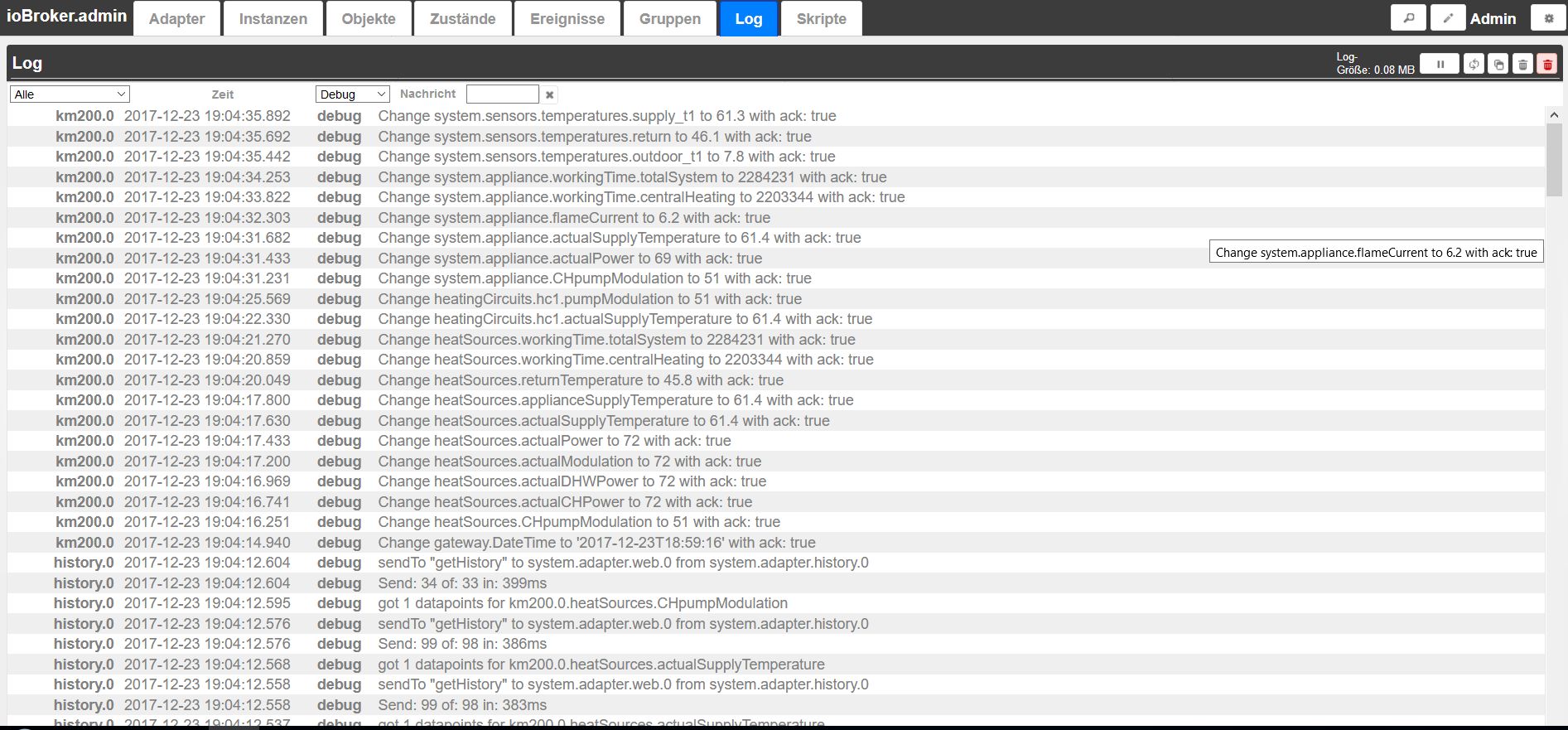Select the temperatures.return to 46.1 message
Viewport: 1568px width, 730px height.
595,137
